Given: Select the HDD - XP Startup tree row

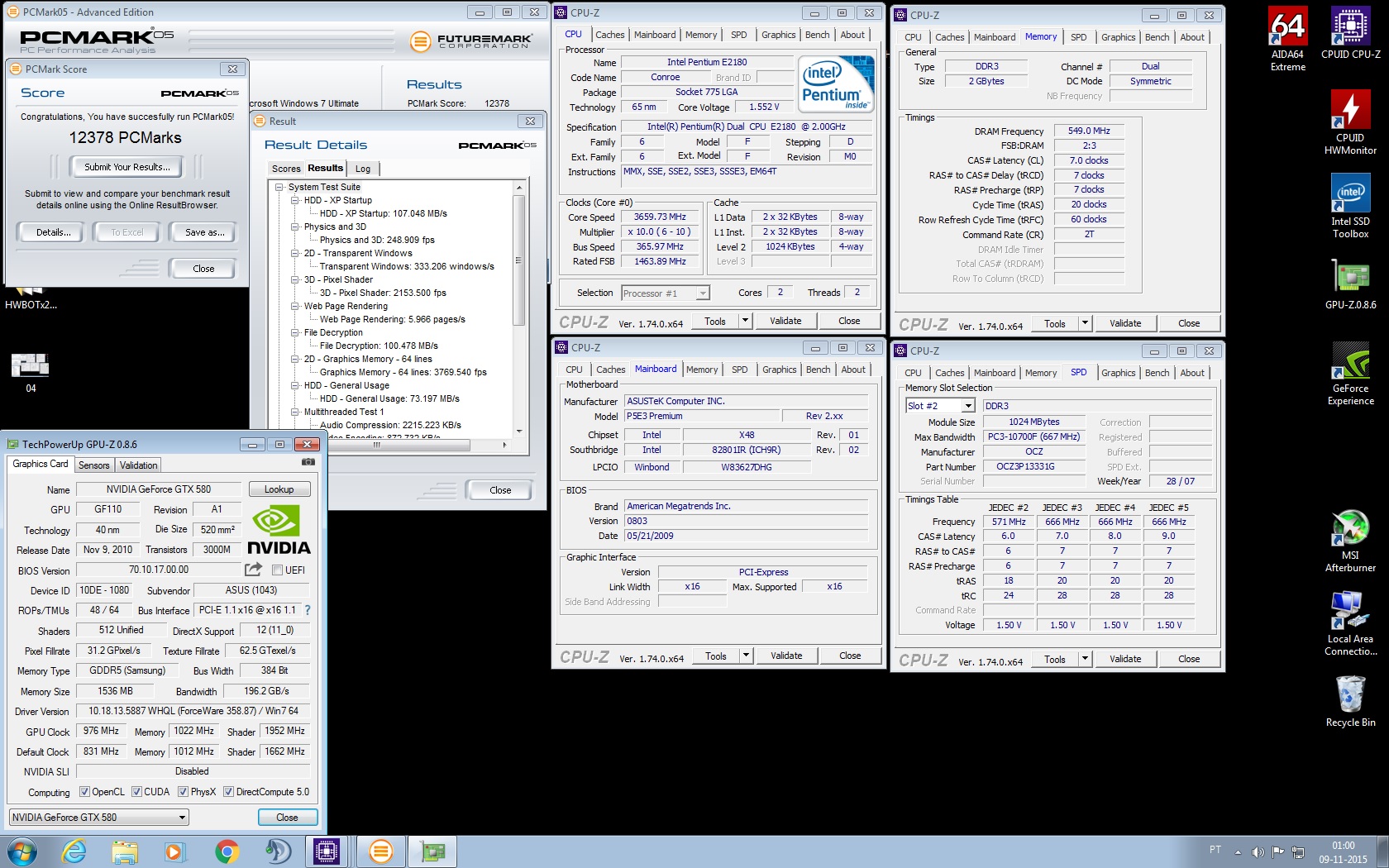Looking at the screenshot, I should (x=337, y=200).
